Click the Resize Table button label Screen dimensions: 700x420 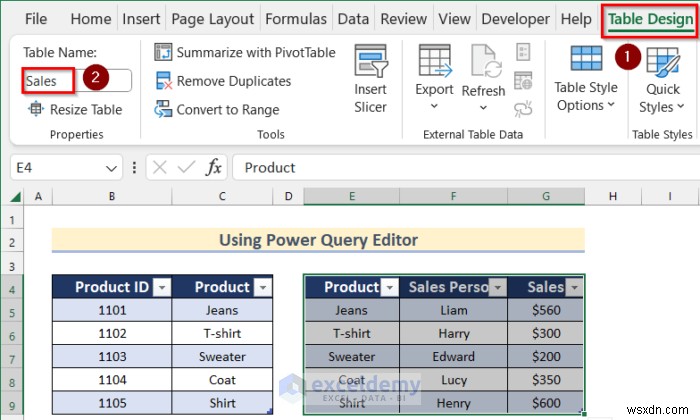[x=86, y=109]
